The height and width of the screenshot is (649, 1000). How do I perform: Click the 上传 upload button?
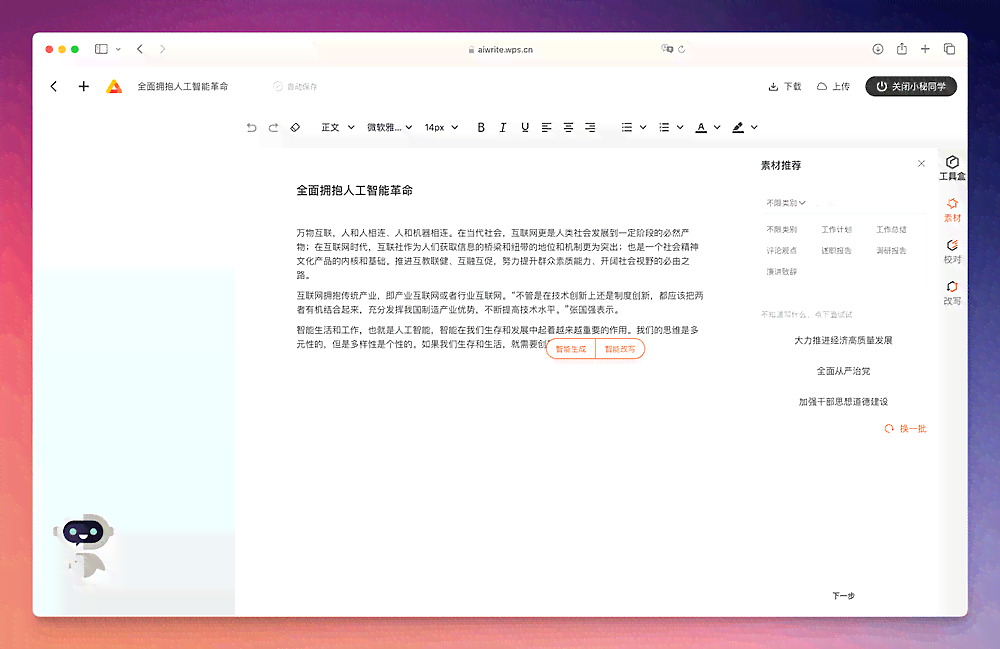click(x=834, y=87)
